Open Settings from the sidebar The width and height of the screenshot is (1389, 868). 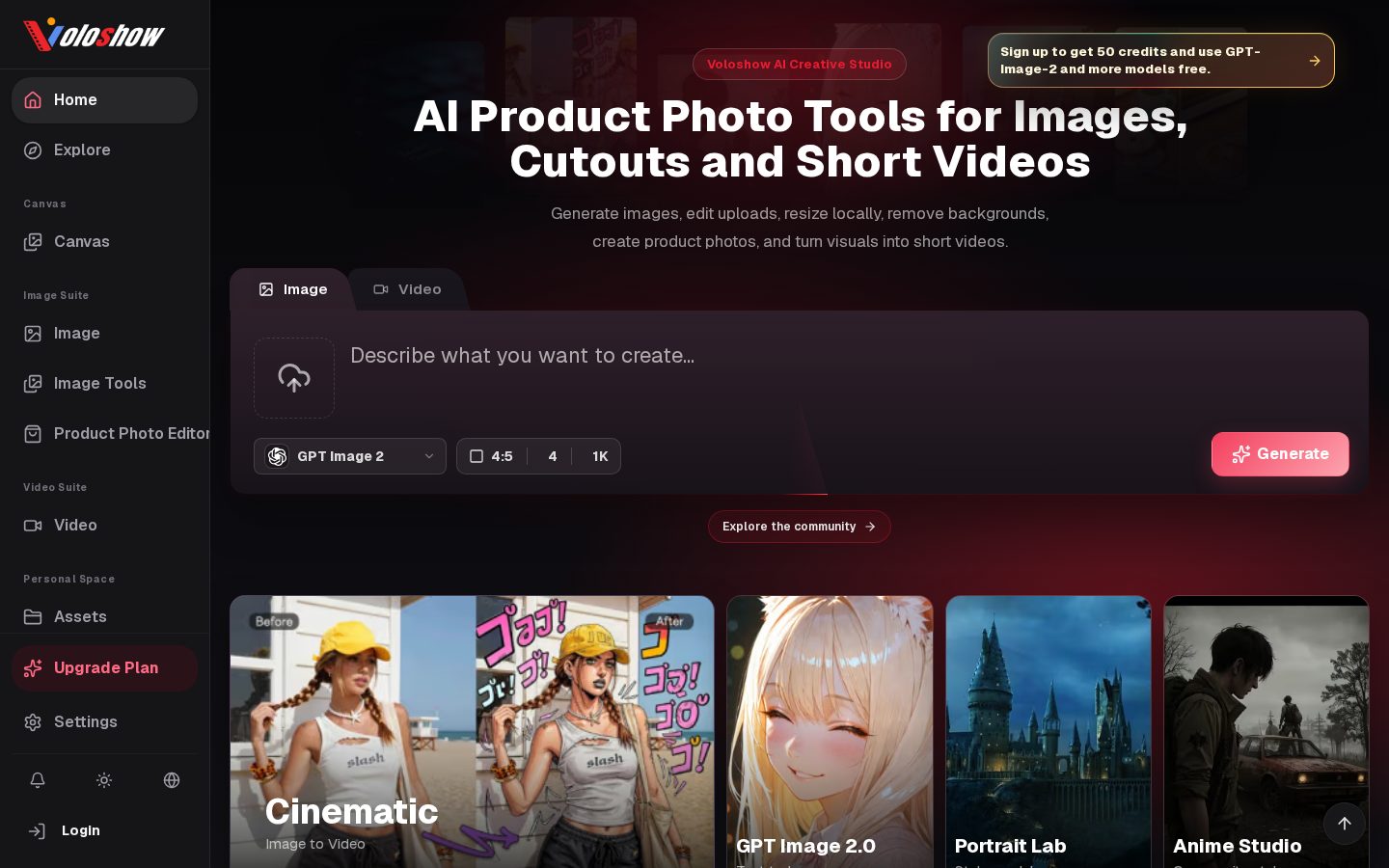104,722
